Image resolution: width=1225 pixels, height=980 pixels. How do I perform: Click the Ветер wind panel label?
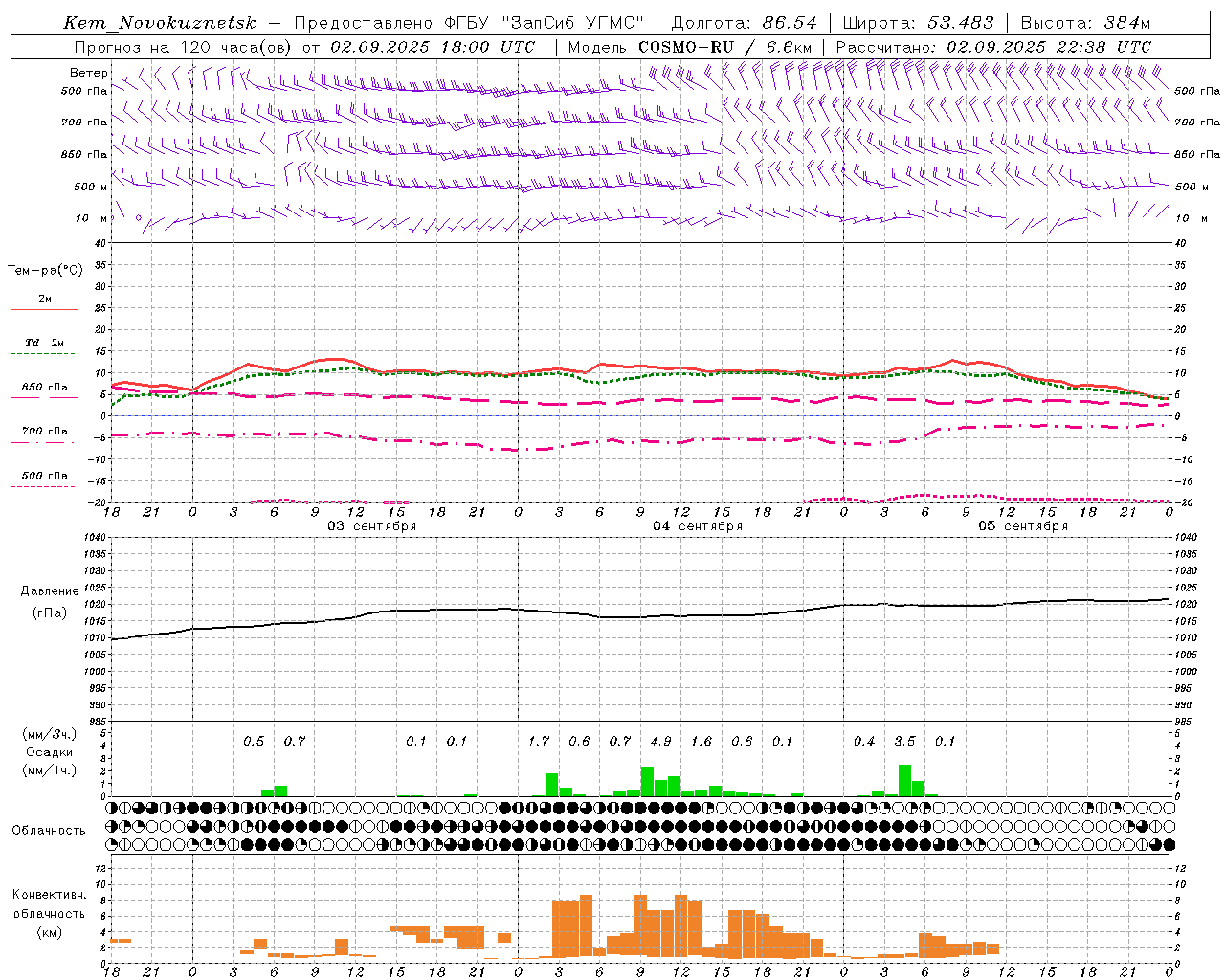coord(89,73)
